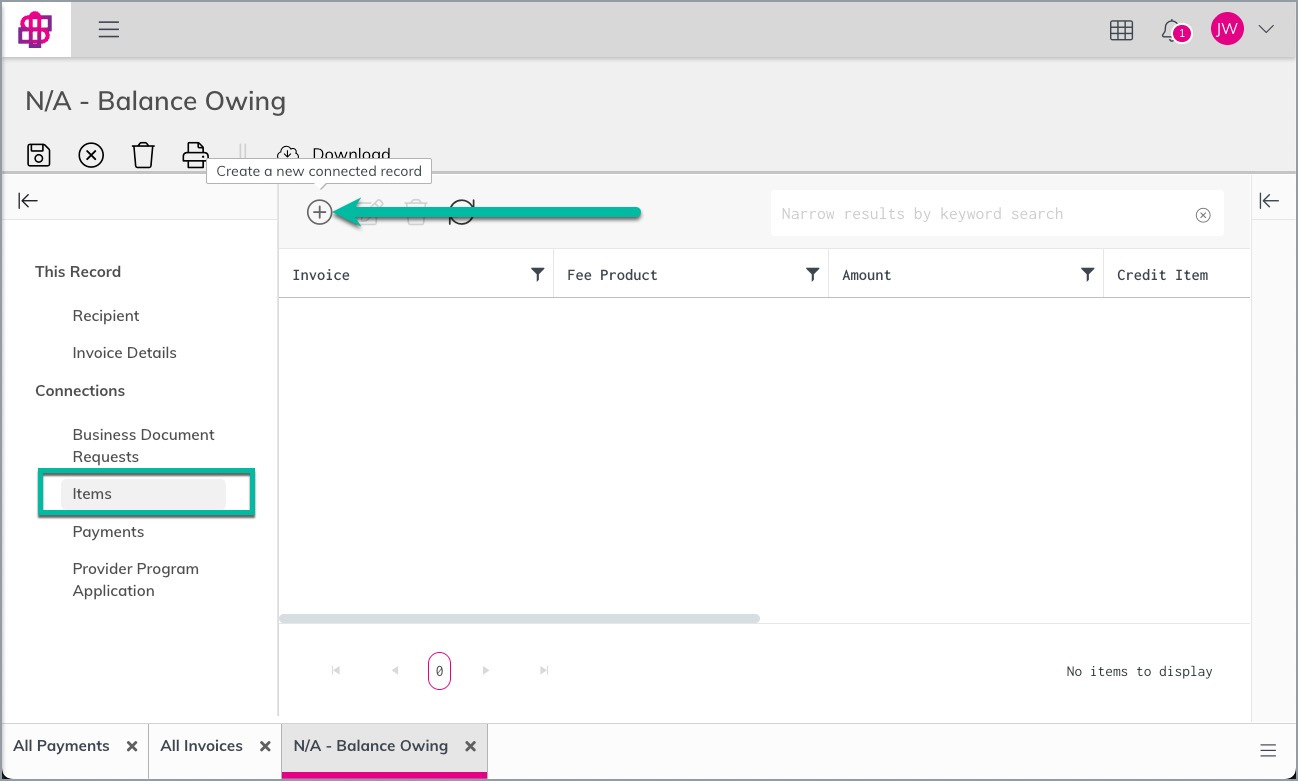Screen dimensions: 1298x781
Task: Open the hamburger main menu
Action: tap(109, 29)
